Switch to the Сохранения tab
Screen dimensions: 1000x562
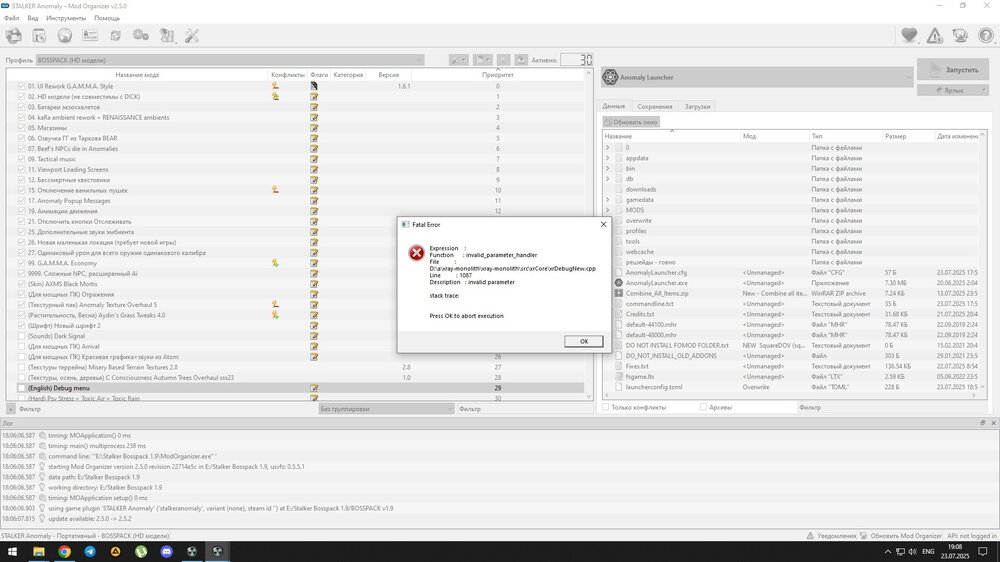(x=655, y=106)
